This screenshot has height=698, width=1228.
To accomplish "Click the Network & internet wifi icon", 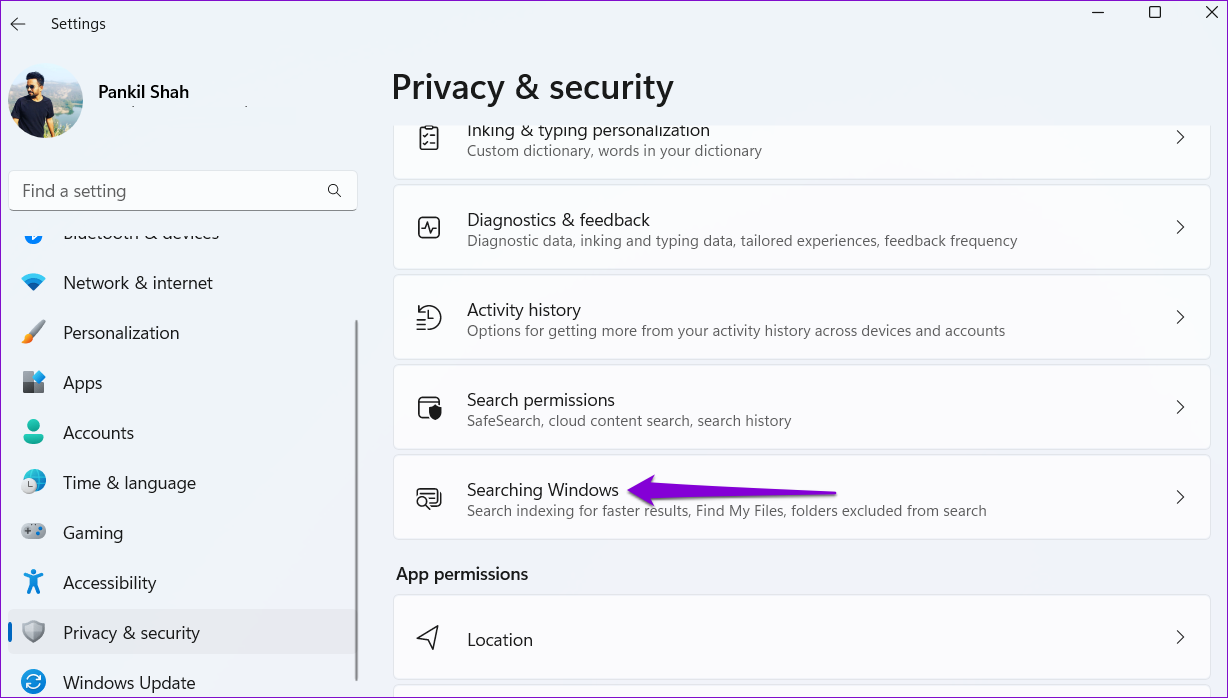I will [x=34, y=283].
